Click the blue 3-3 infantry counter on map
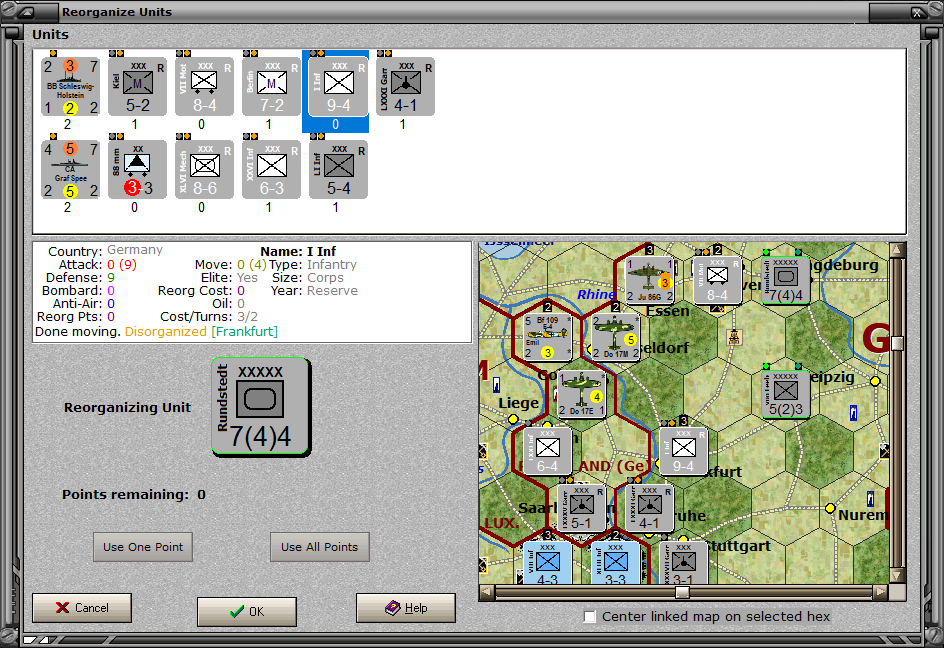This screenshot has height=648, width=944. [615, 563]
